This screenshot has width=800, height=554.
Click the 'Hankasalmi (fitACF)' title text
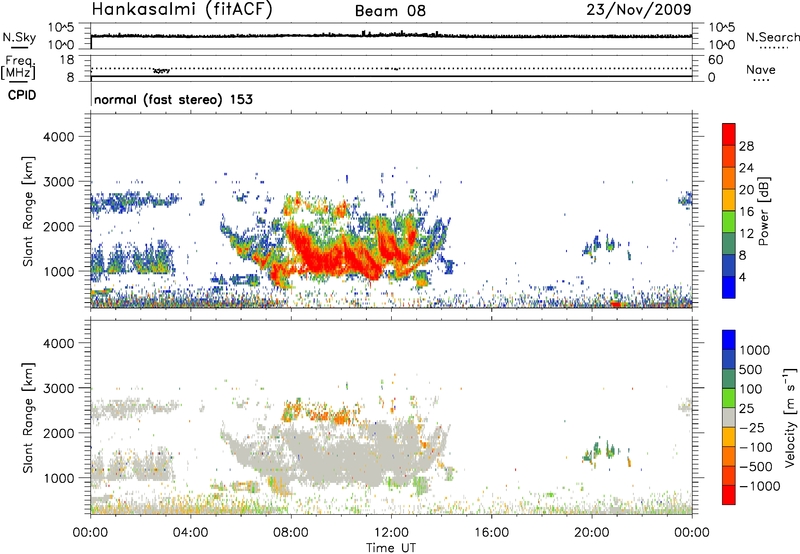coord(182,9)
